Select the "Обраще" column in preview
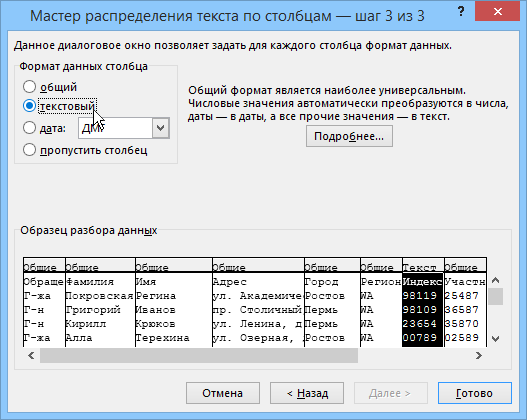 coord(44,282)
